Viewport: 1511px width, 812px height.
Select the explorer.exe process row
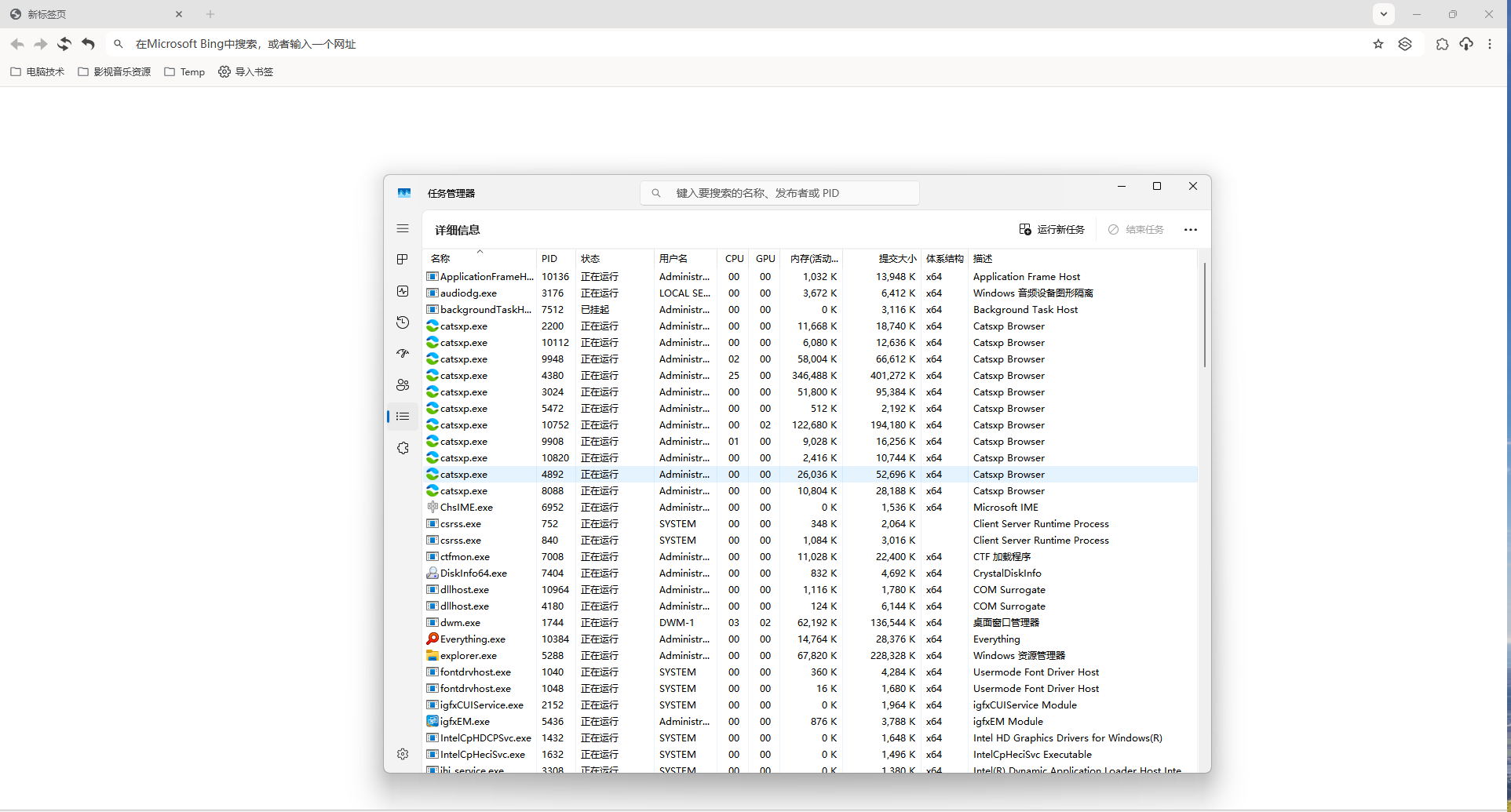[x=469, y=656]
